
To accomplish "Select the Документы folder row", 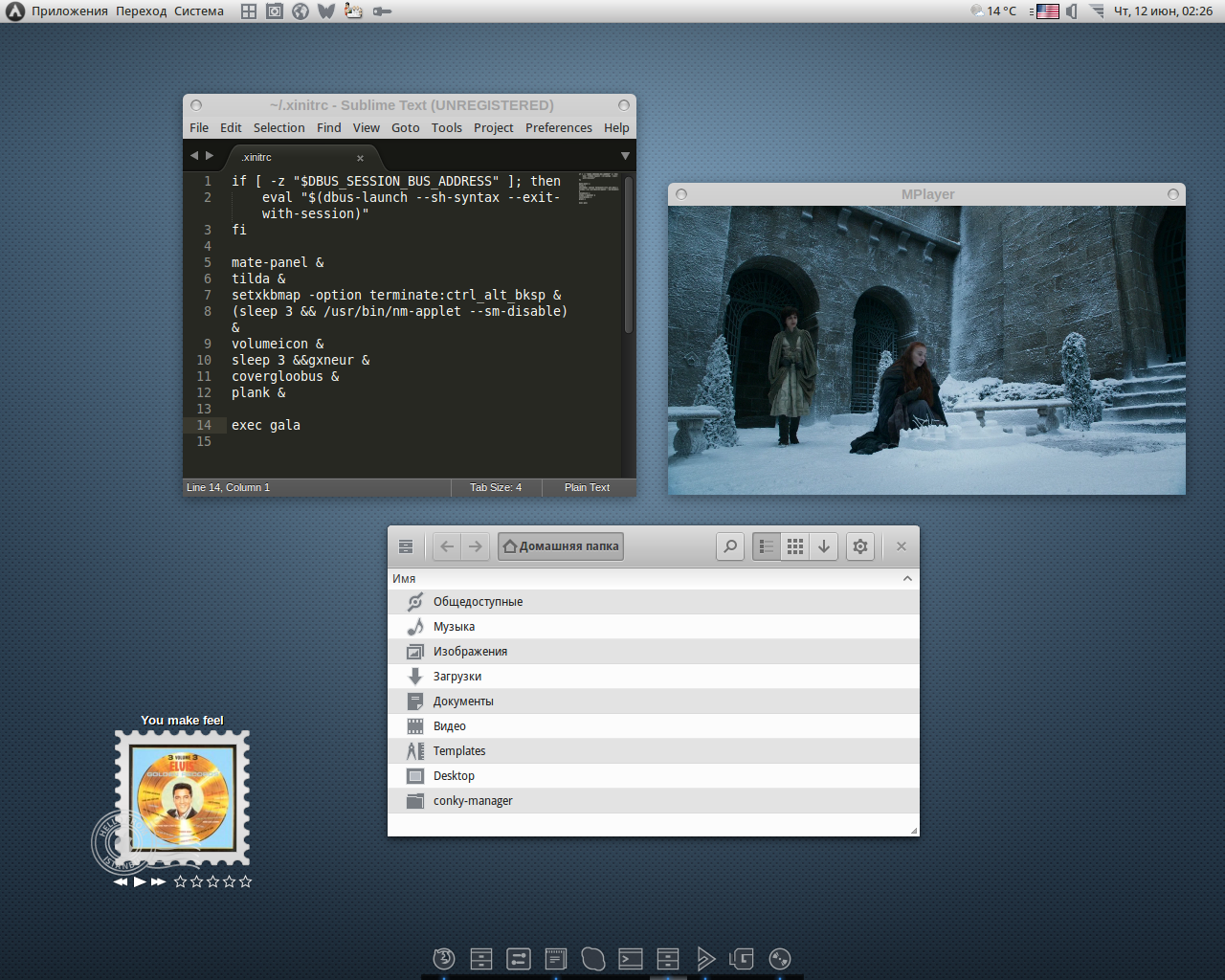I will point(653,702).
